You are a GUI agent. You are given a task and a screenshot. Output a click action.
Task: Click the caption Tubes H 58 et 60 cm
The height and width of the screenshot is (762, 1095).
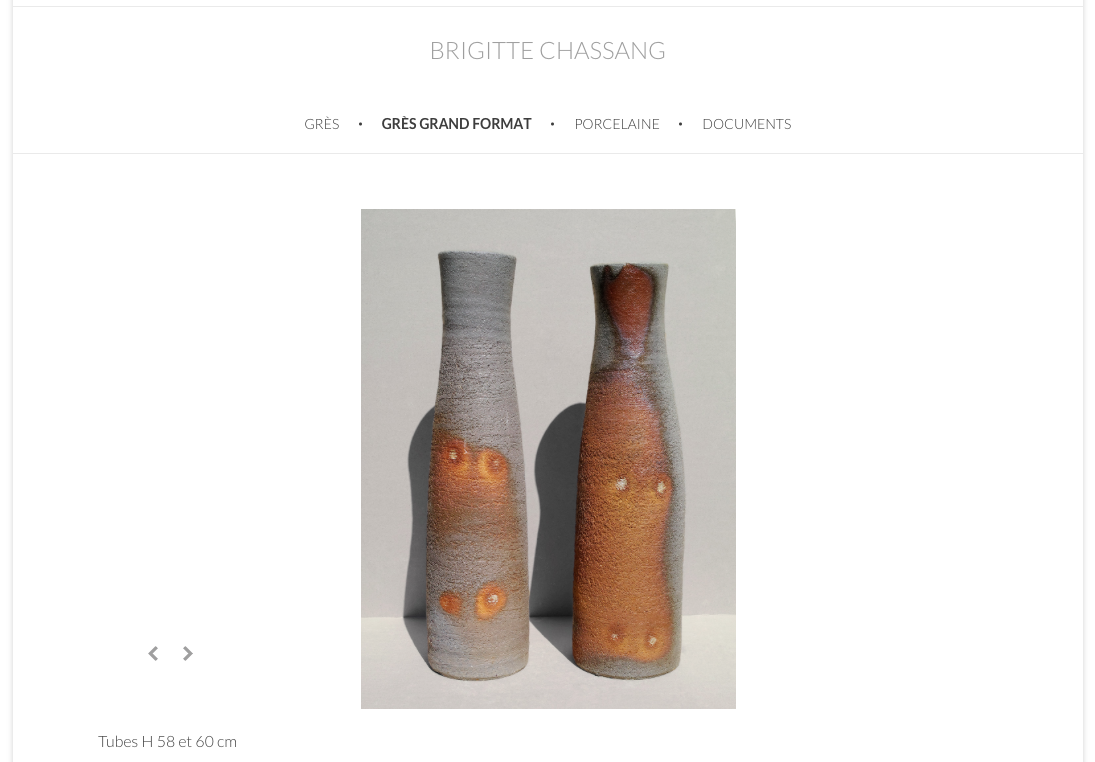(x=167, y=741)
